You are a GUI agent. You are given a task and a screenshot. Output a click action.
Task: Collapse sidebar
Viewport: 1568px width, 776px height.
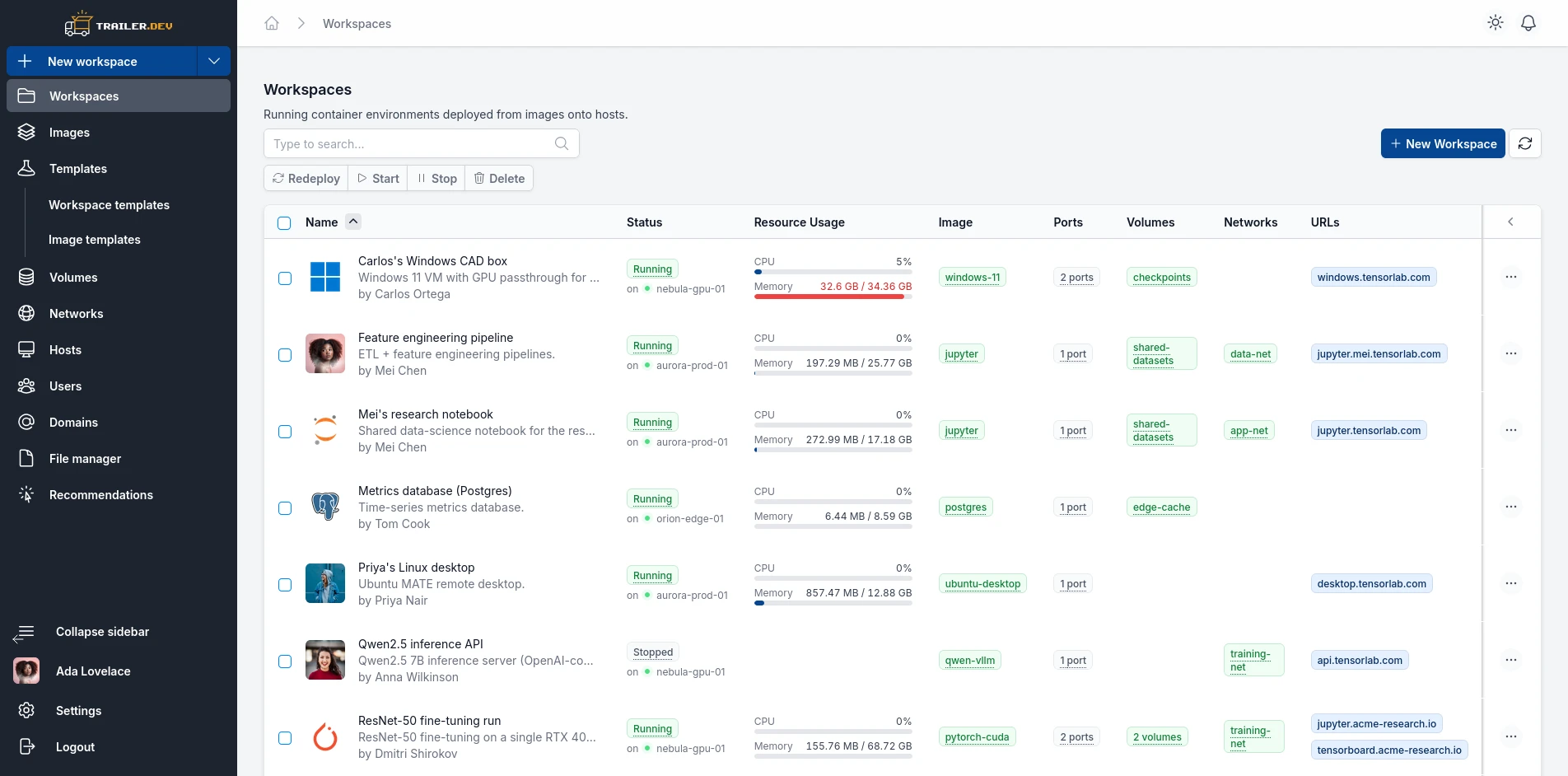[x=119, y=632]
